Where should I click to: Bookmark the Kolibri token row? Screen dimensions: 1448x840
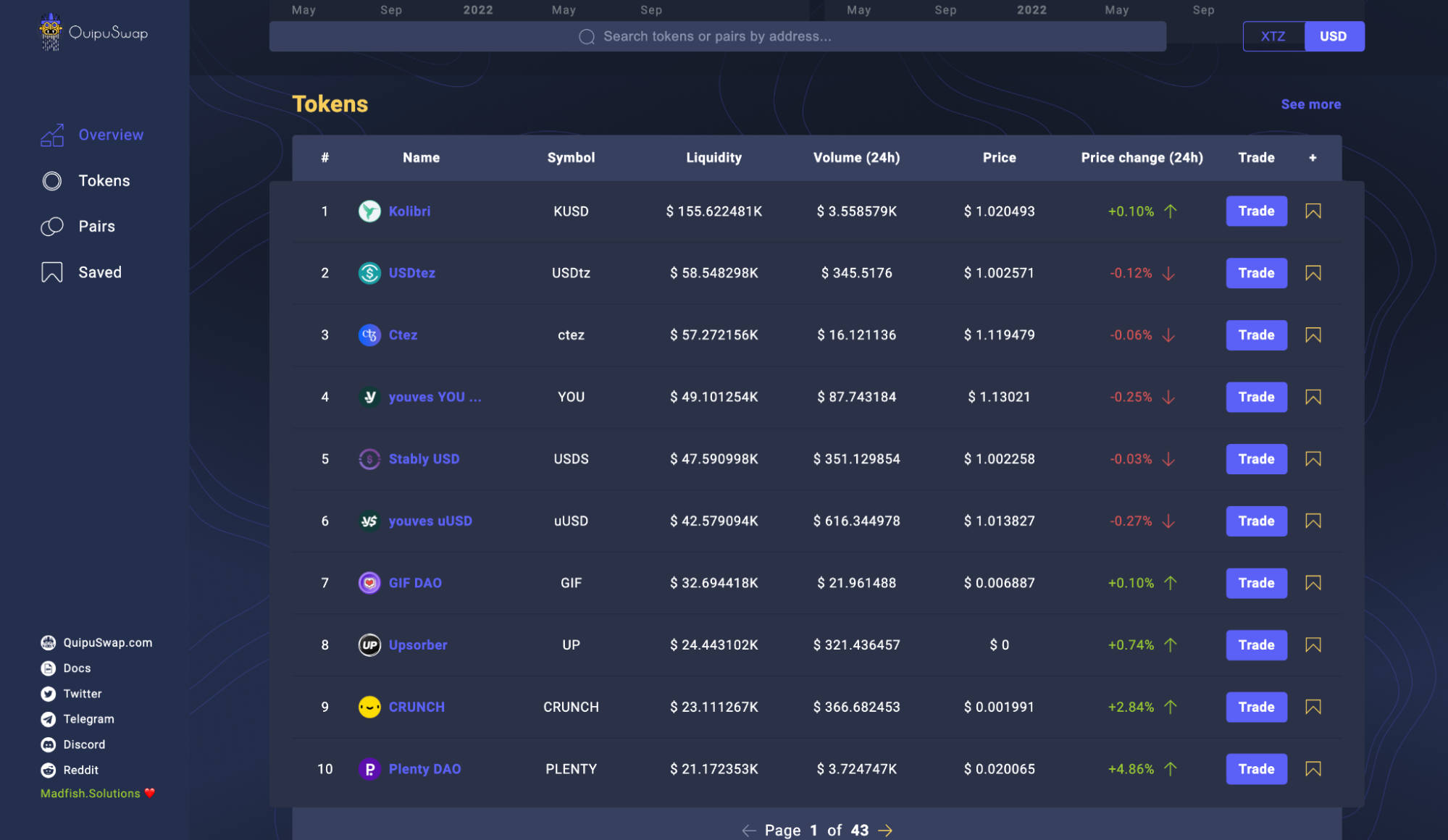tap(1313, 211)
